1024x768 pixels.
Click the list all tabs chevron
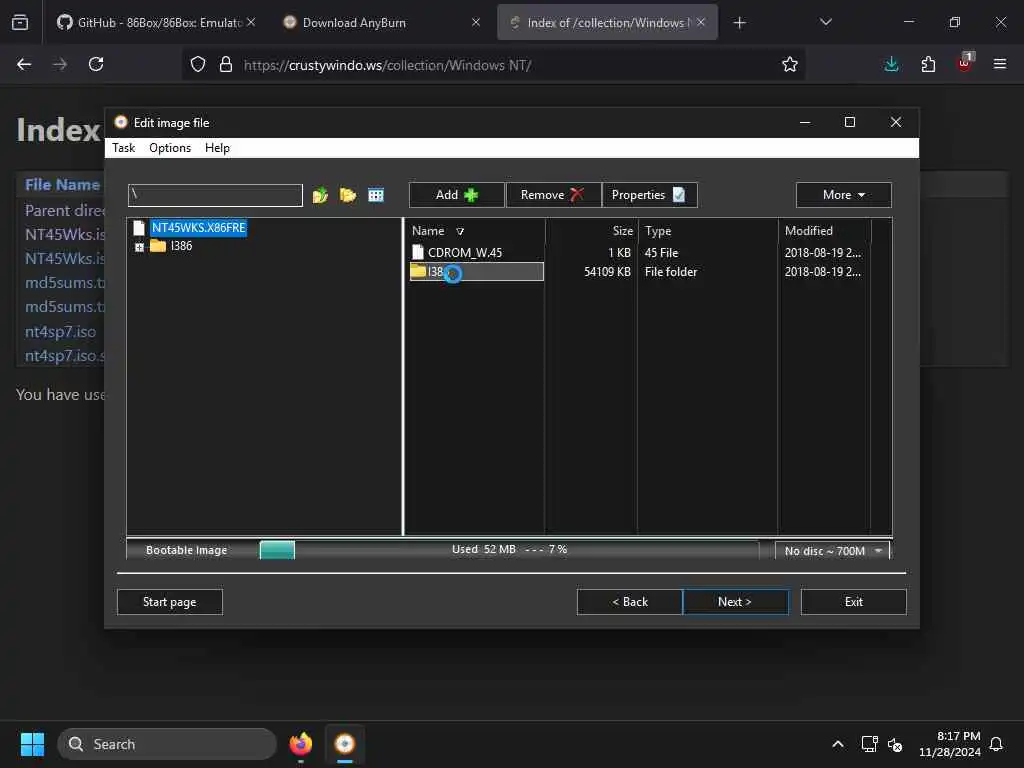[825, 22]
